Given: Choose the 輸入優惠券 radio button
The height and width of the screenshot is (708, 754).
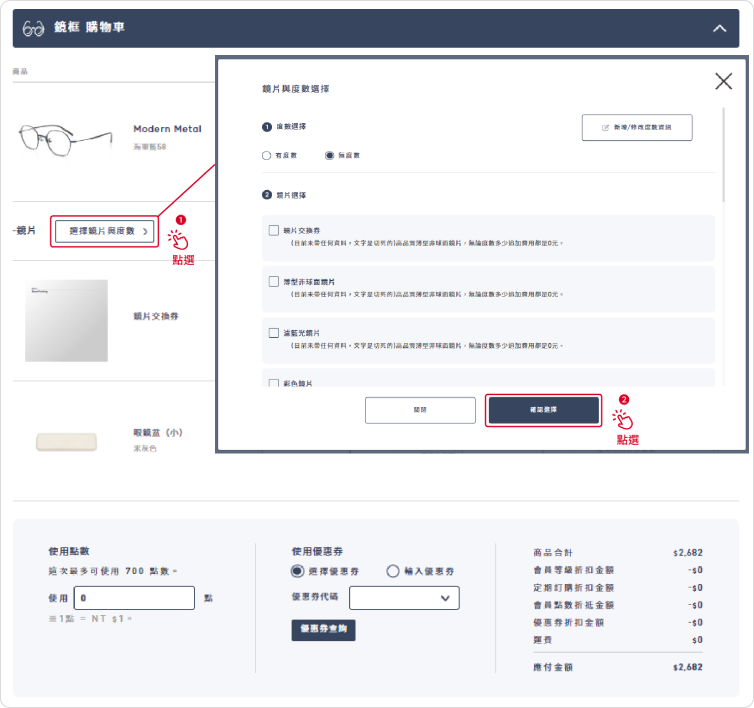Looking at the screenshot, I should [x=393, y=571].
